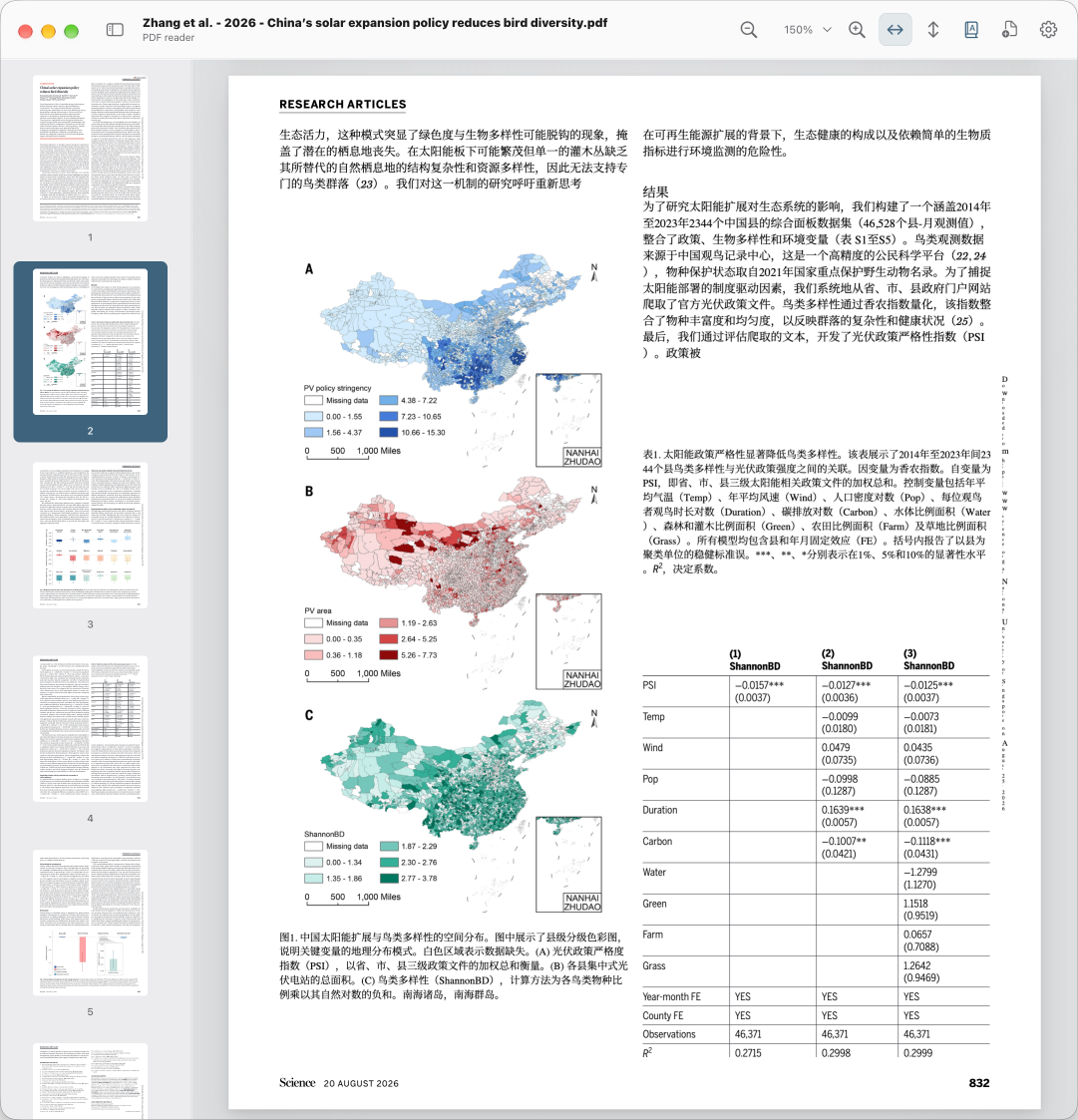Click the 'PV area' legend title

(318, 610)
